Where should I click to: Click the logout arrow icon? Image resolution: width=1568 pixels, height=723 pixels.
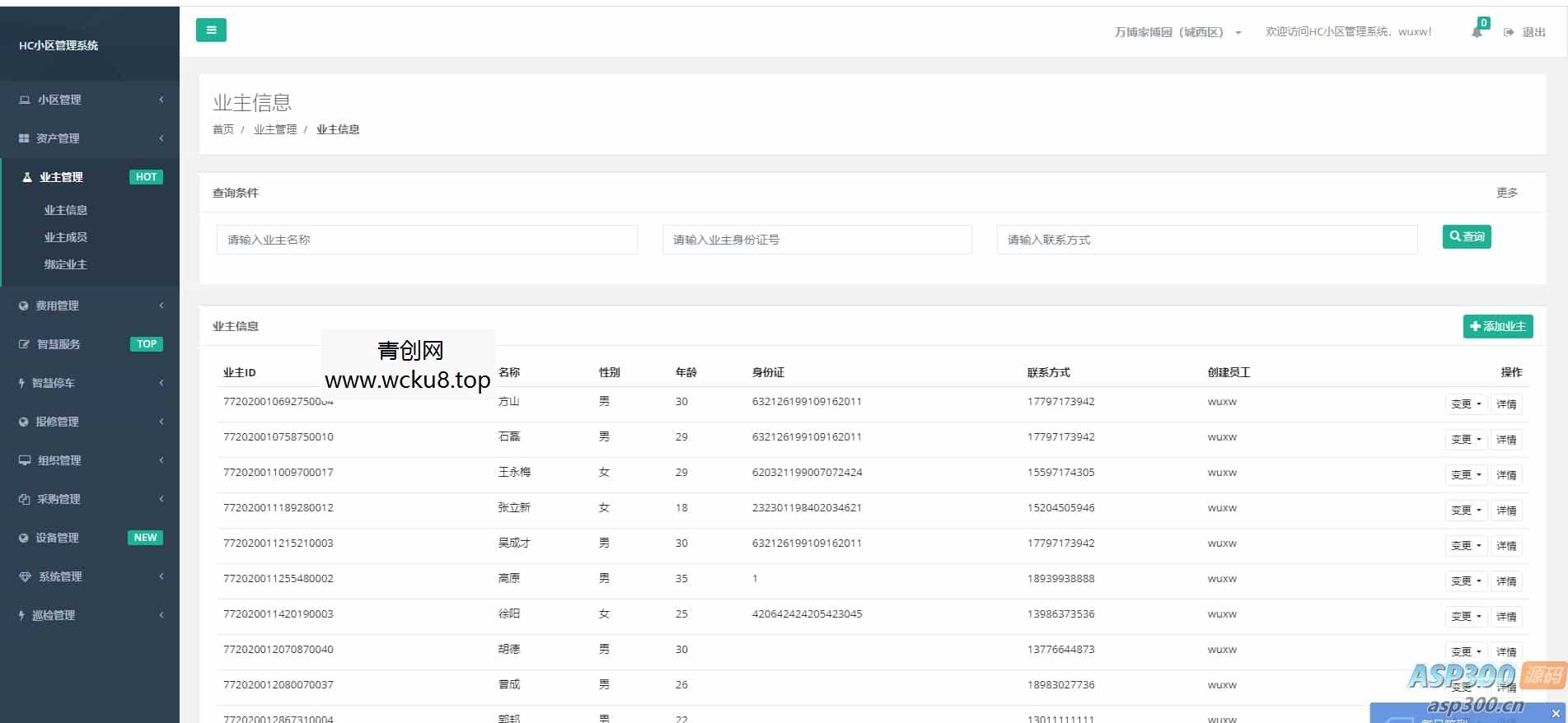pyautogui.click(x=1509, y=32)
